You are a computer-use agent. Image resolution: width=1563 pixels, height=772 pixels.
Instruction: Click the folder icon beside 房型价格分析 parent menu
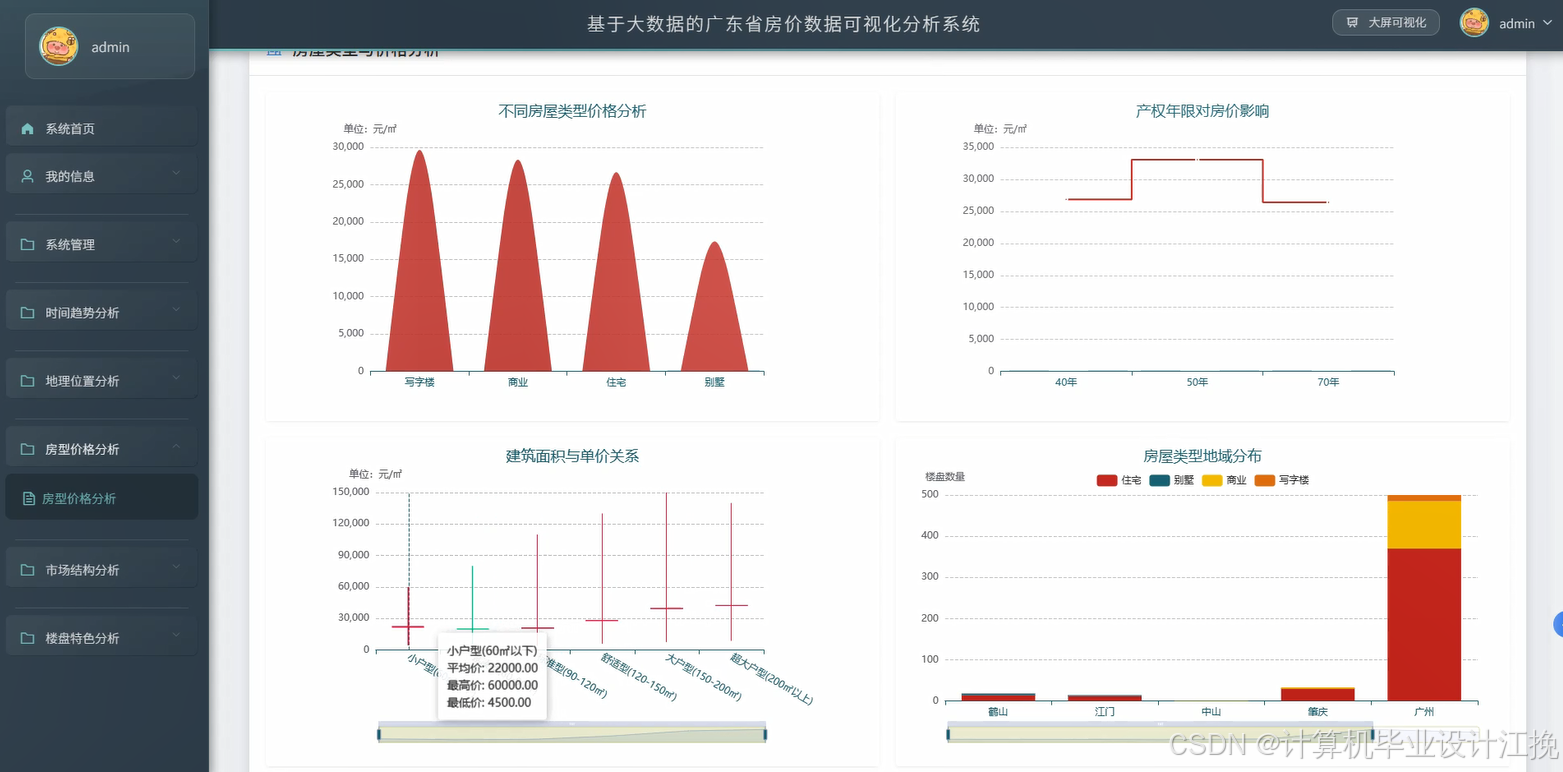28,449
